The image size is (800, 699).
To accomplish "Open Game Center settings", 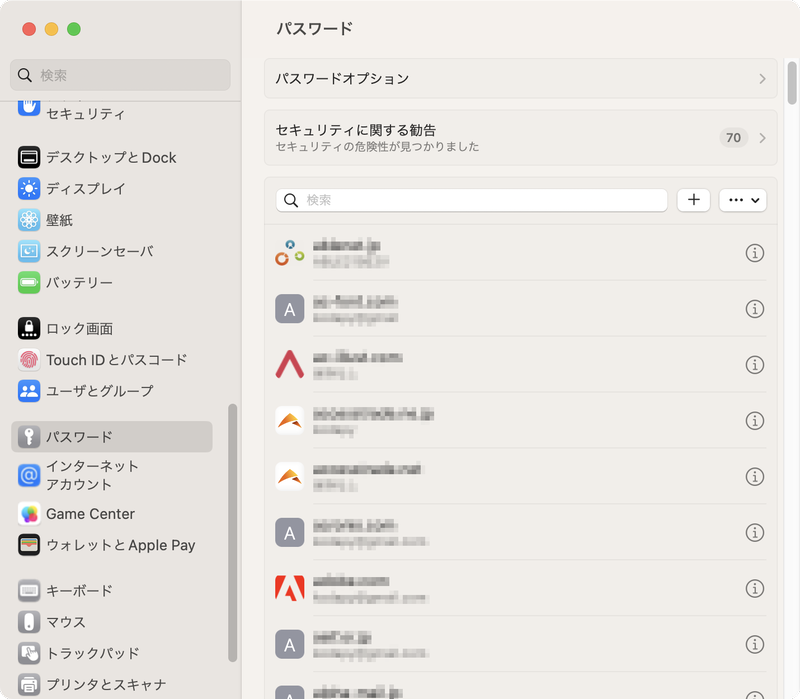I will 27,513.
